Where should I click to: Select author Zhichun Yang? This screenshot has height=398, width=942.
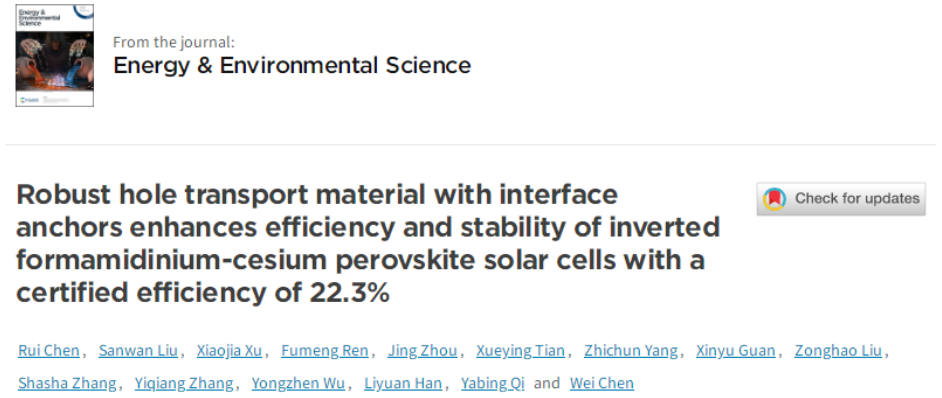tap(631, 351)
